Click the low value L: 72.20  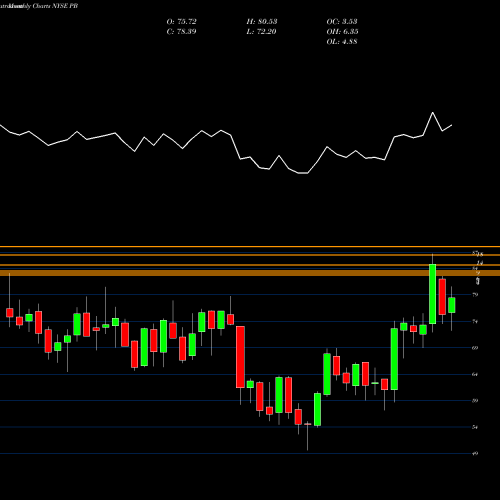[x=261, y=32]
